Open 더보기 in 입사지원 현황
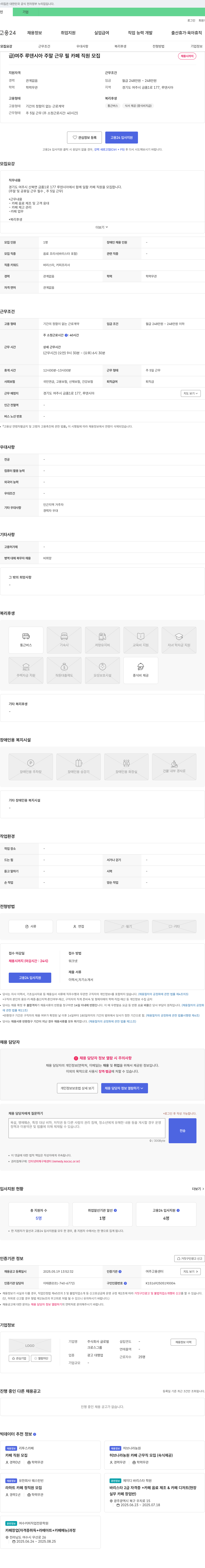The image size is (205, 1568). click(x=198, y=1189)
